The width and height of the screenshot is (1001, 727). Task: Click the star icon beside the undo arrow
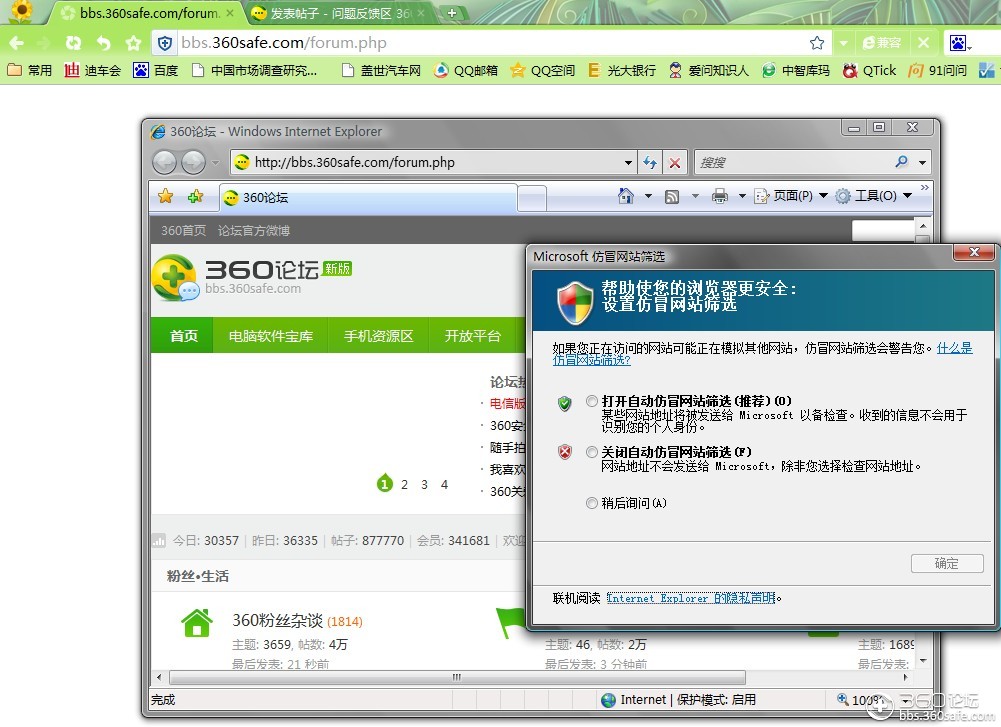click(133, 43)
